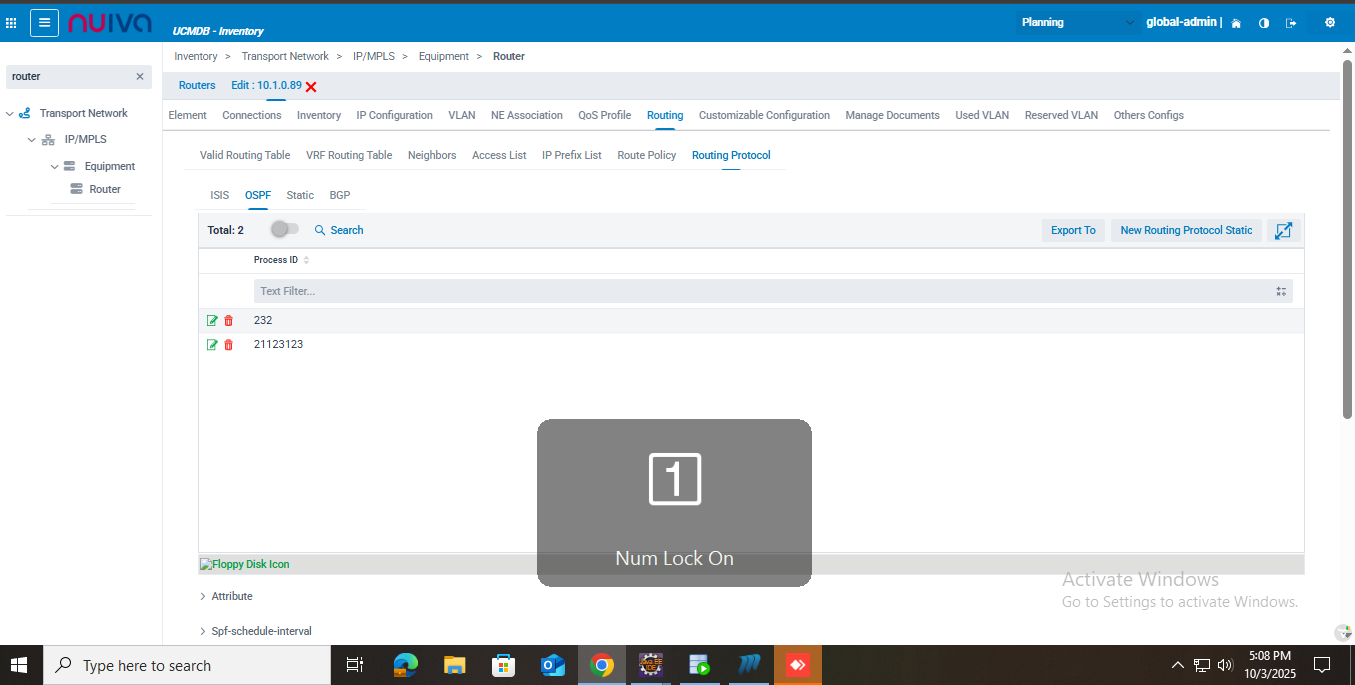
Task: Click the Export To button
Action: coord(1073,231)
